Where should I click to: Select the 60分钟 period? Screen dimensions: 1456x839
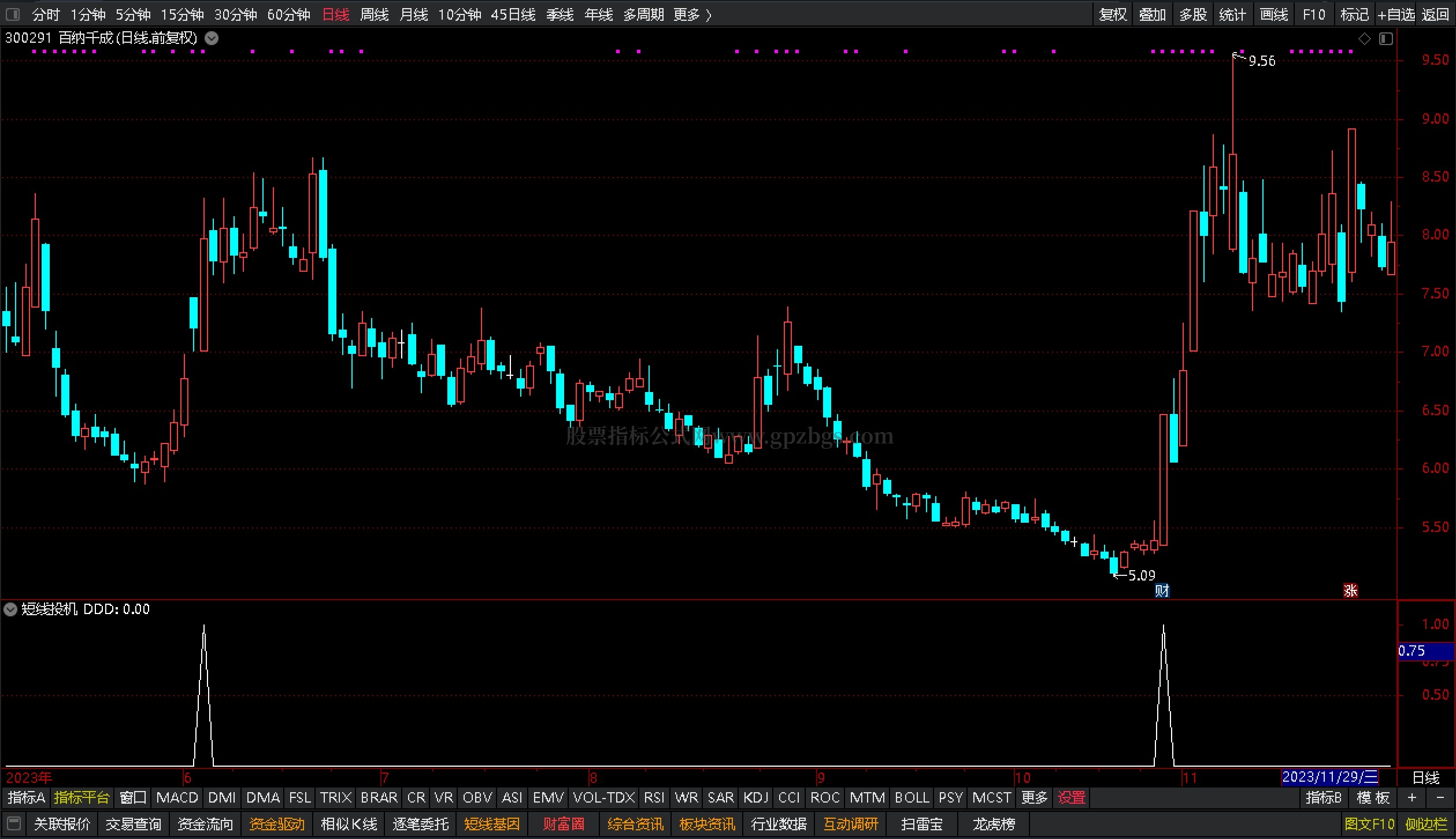click(288, 14)
